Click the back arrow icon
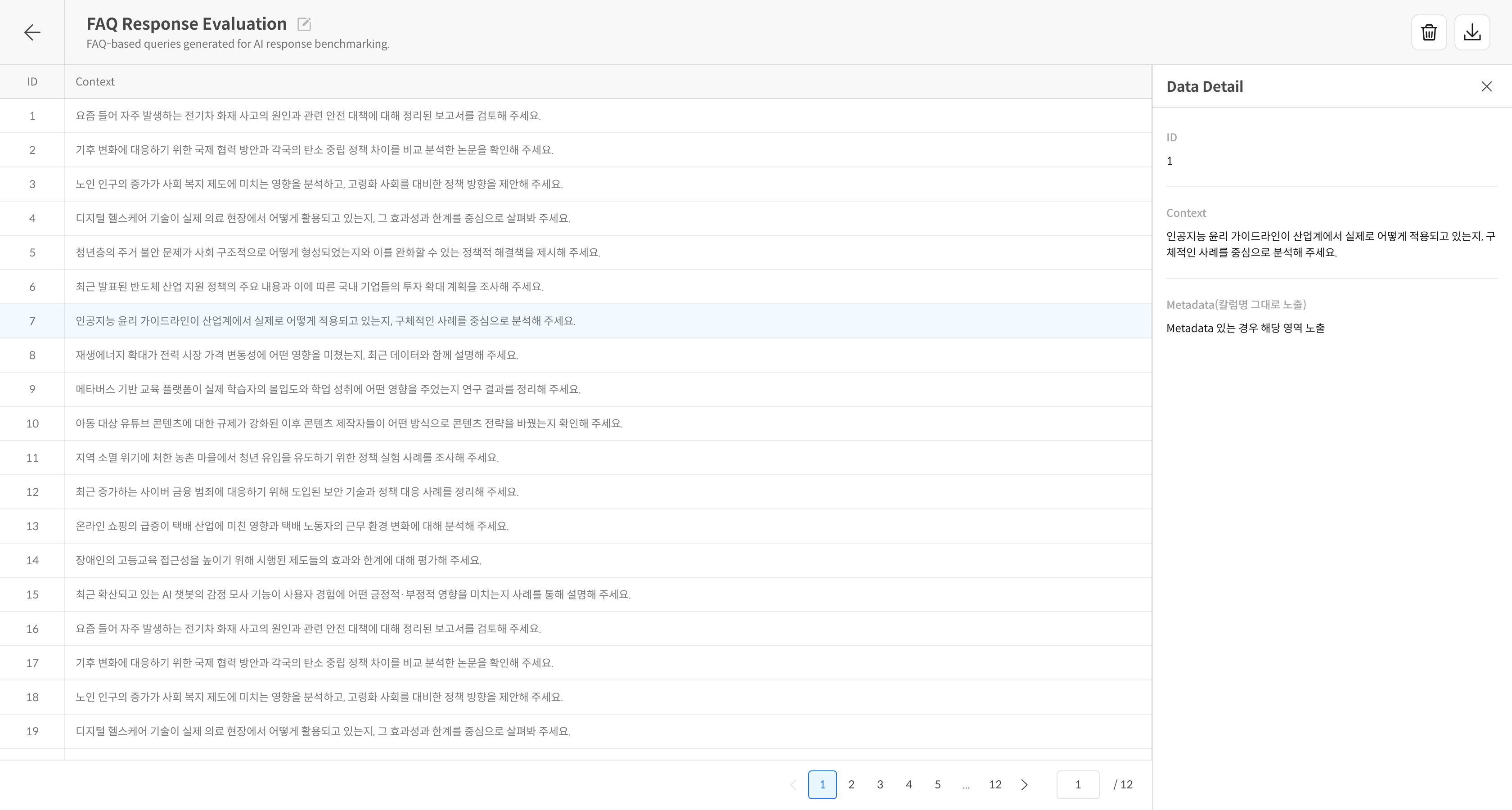This screenshot has width=1512, height=810. [32, 32]
